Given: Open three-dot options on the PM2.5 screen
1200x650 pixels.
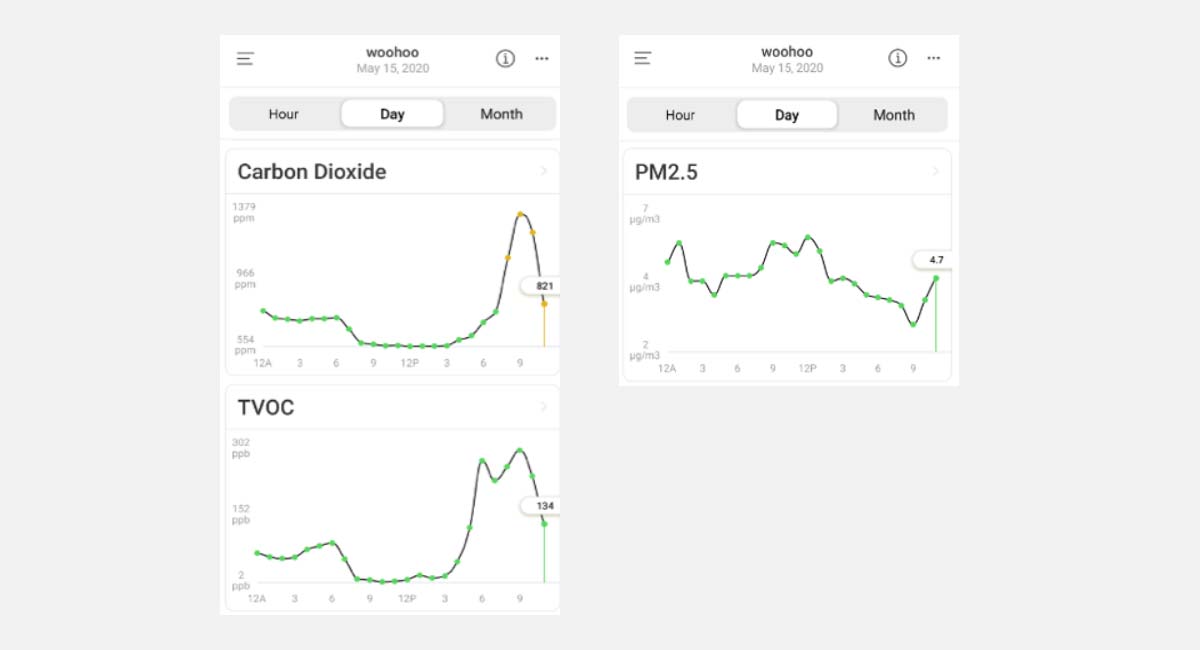Looking at the screenshot, I should pyautogui.click(x=934, y=58).
